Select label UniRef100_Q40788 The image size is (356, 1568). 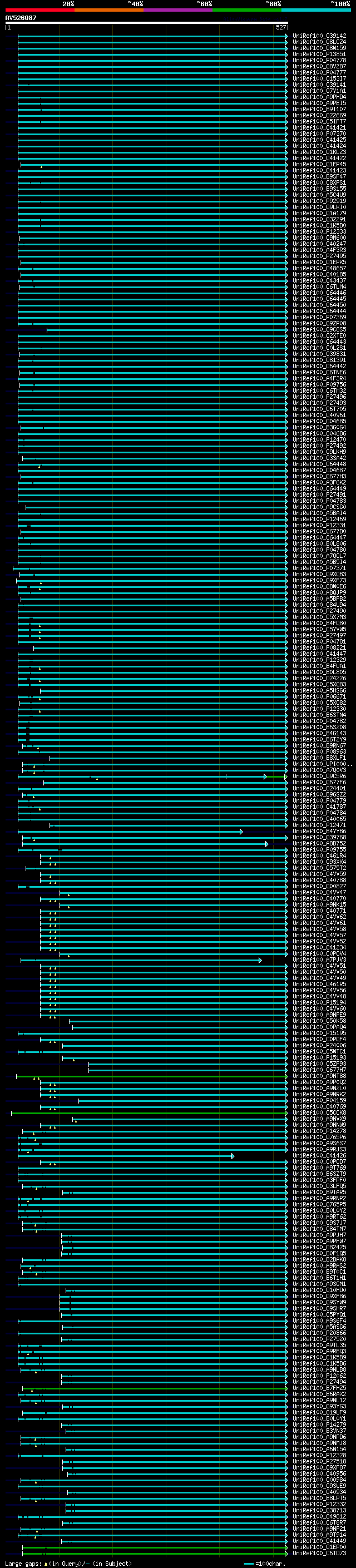click(x=319, y=880)
